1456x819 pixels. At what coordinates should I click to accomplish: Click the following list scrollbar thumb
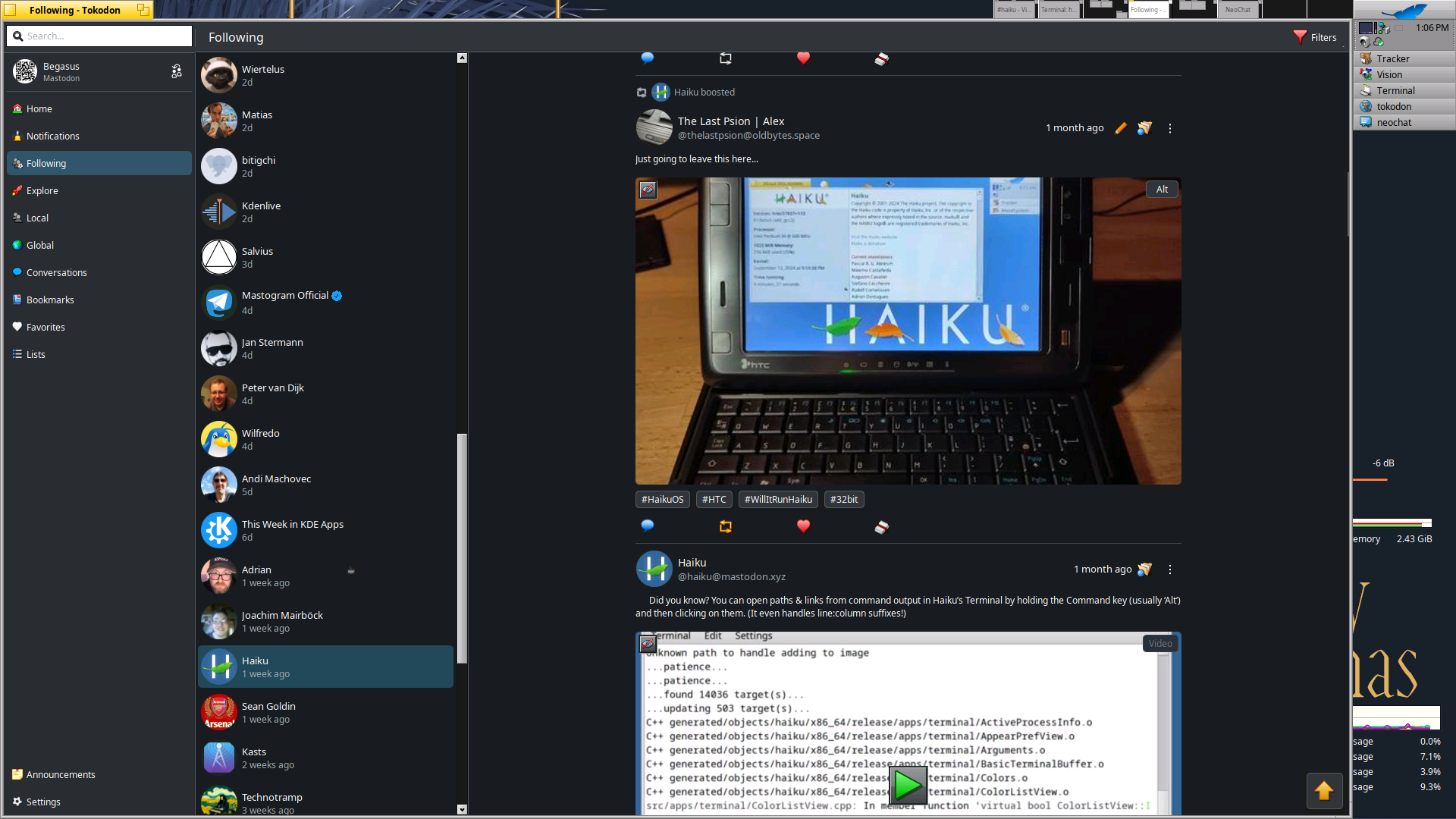coord(462,548)
